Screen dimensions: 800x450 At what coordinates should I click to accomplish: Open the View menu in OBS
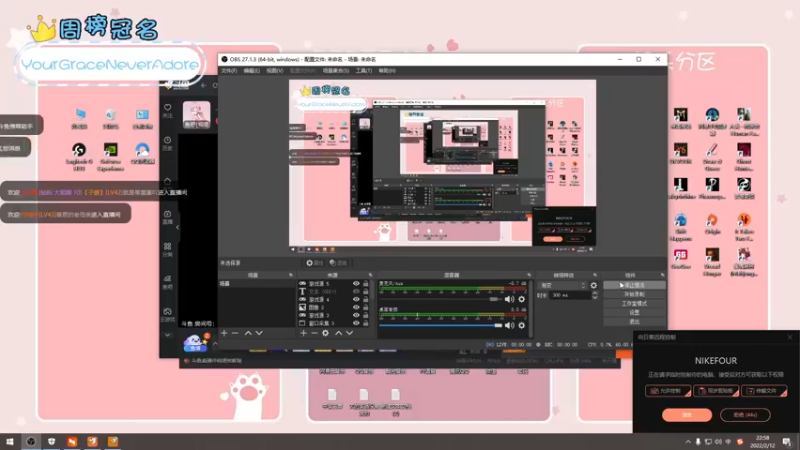(x=274, y=71)
